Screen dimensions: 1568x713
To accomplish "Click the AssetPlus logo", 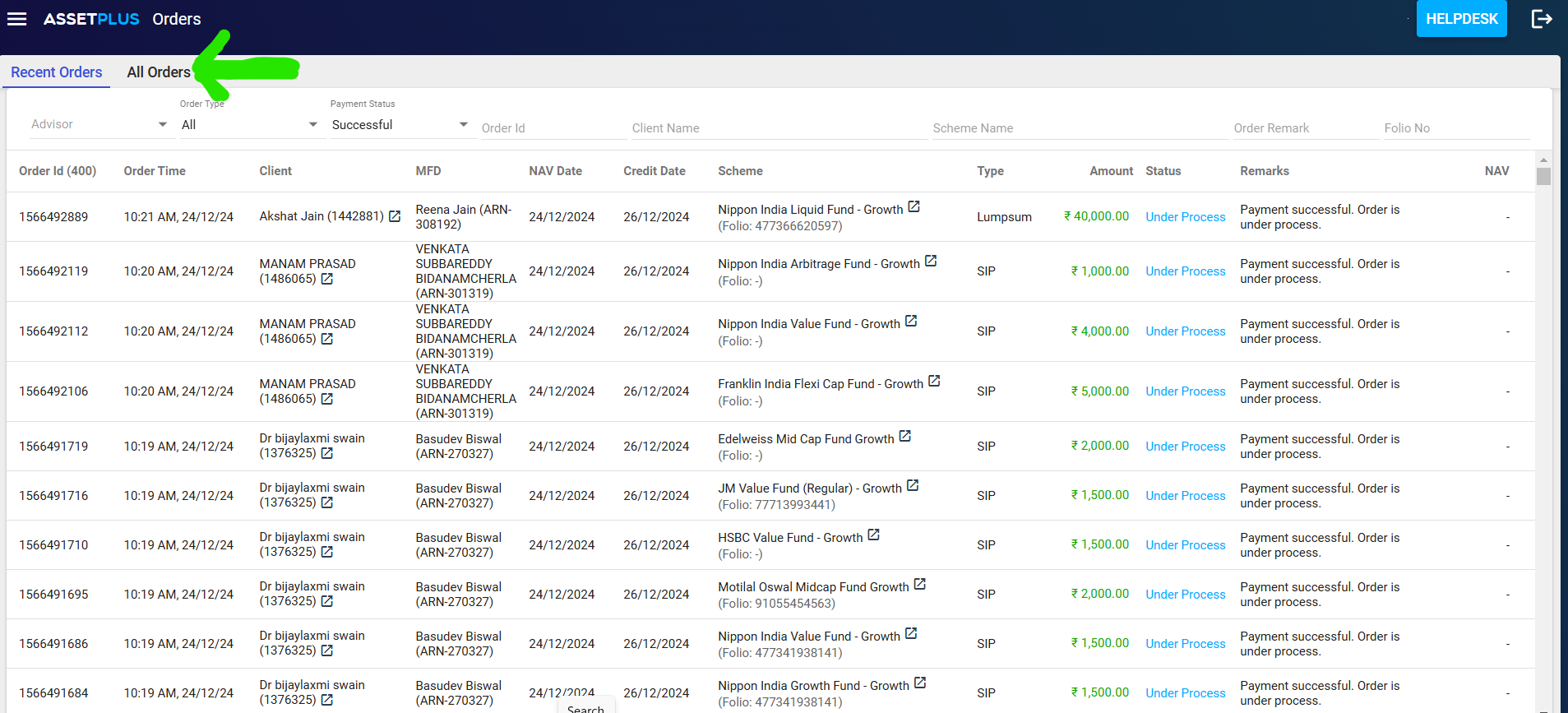I will point(91,19).
